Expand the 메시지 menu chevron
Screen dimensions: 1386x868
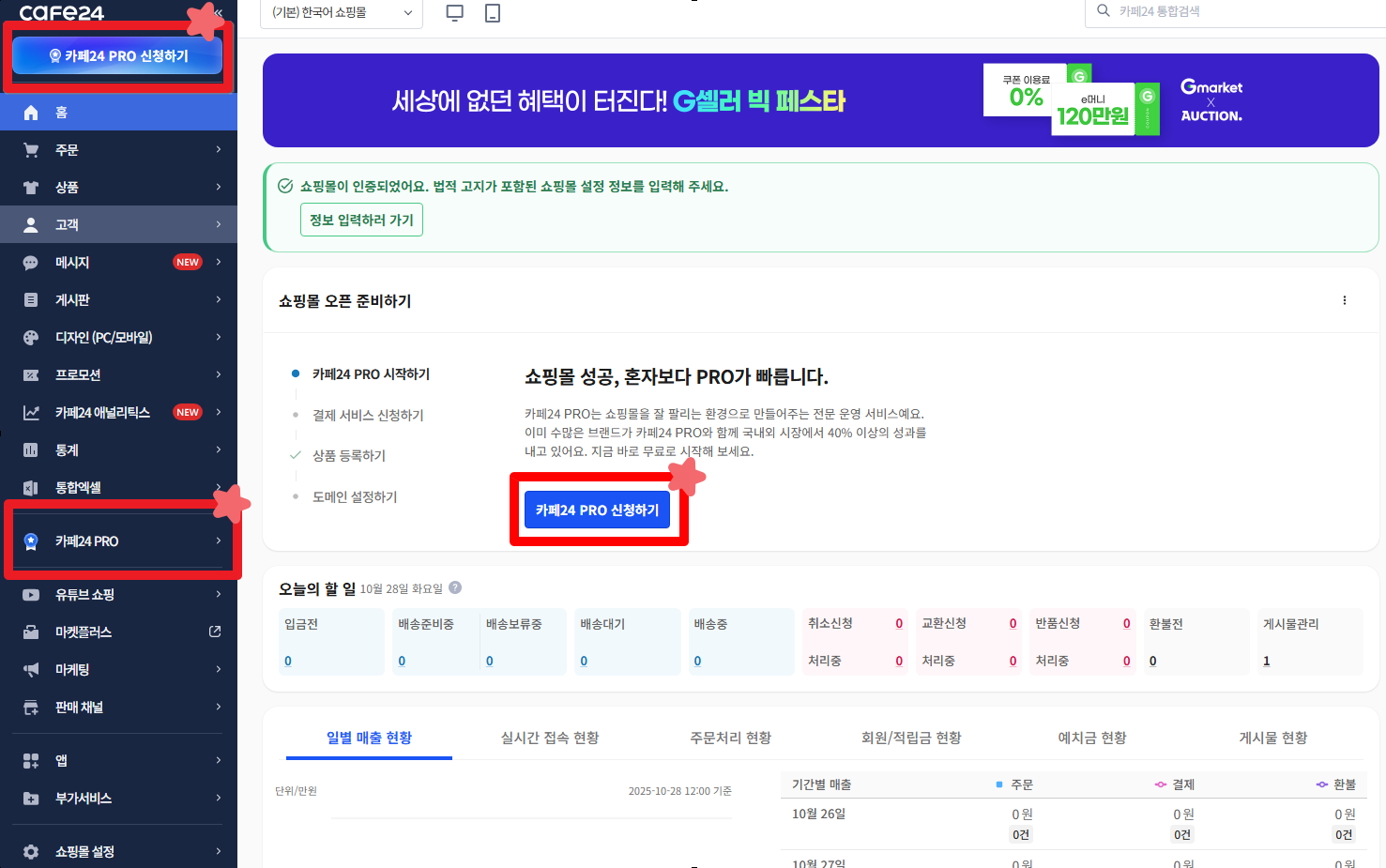219,262
